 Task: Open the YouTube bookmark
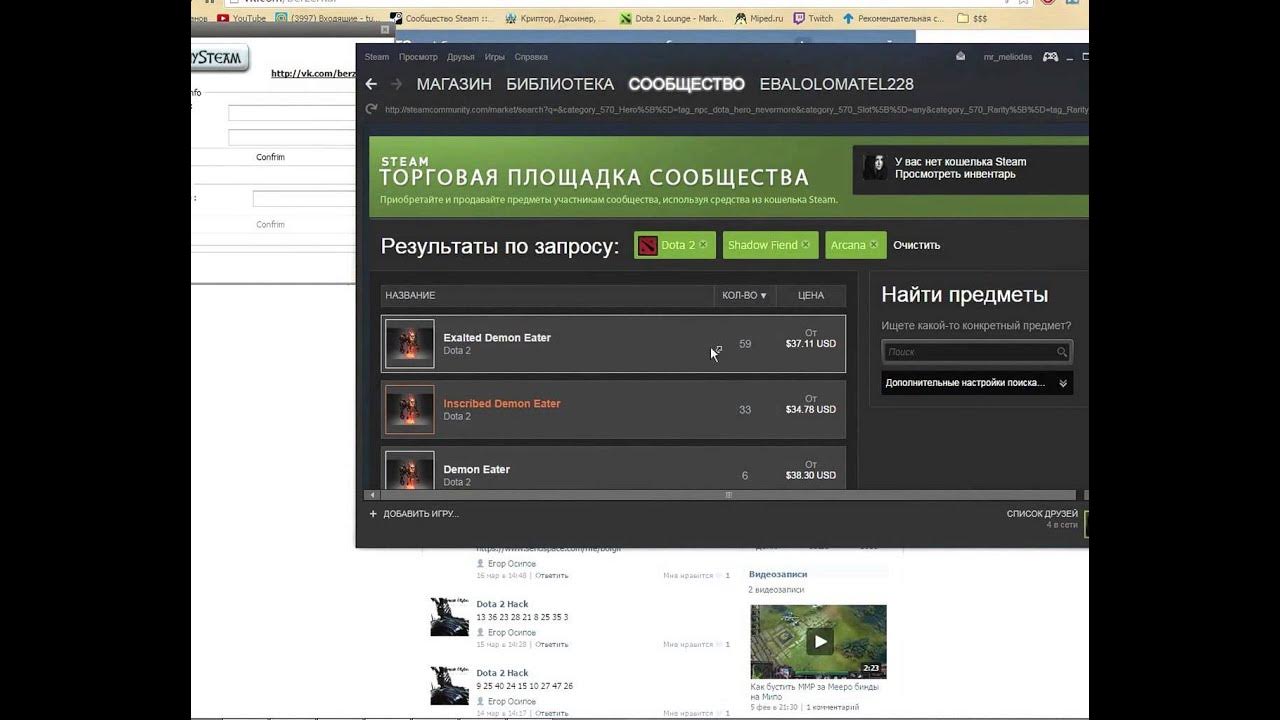242,18
